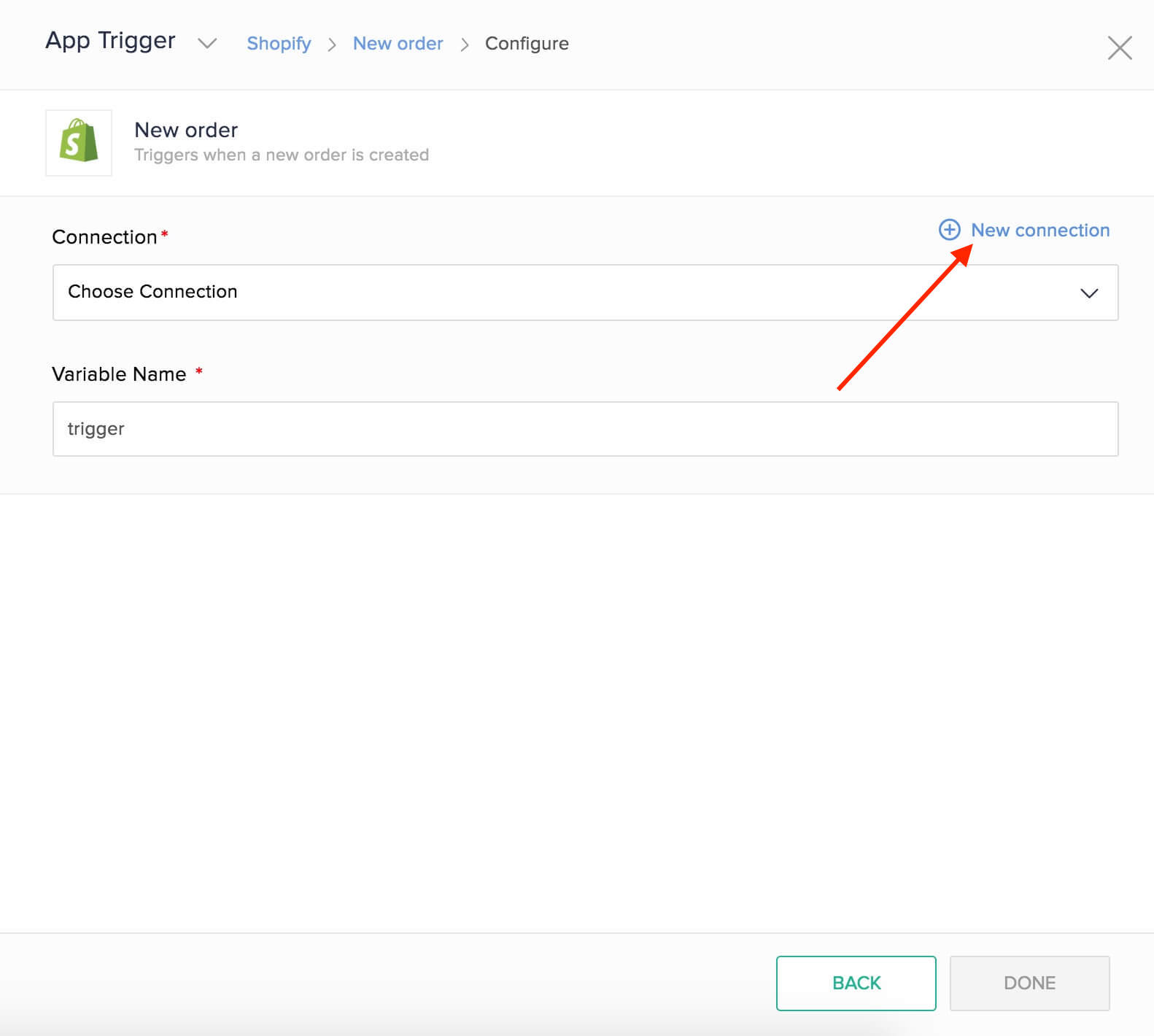
Task: Close the App Trigger dialog
Action: coord(1119,48)
